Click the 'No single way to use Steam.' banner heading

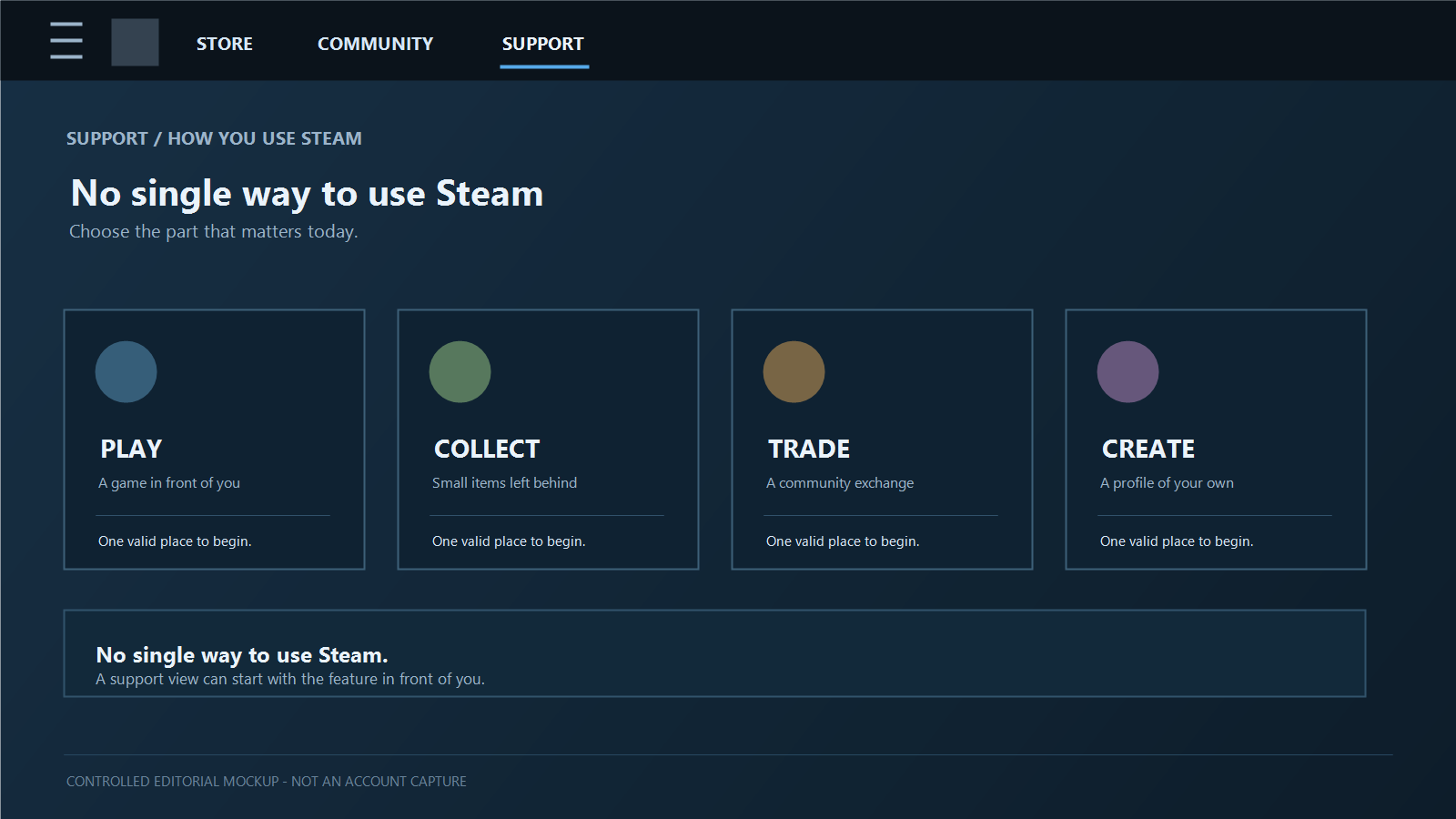point(242,655)
